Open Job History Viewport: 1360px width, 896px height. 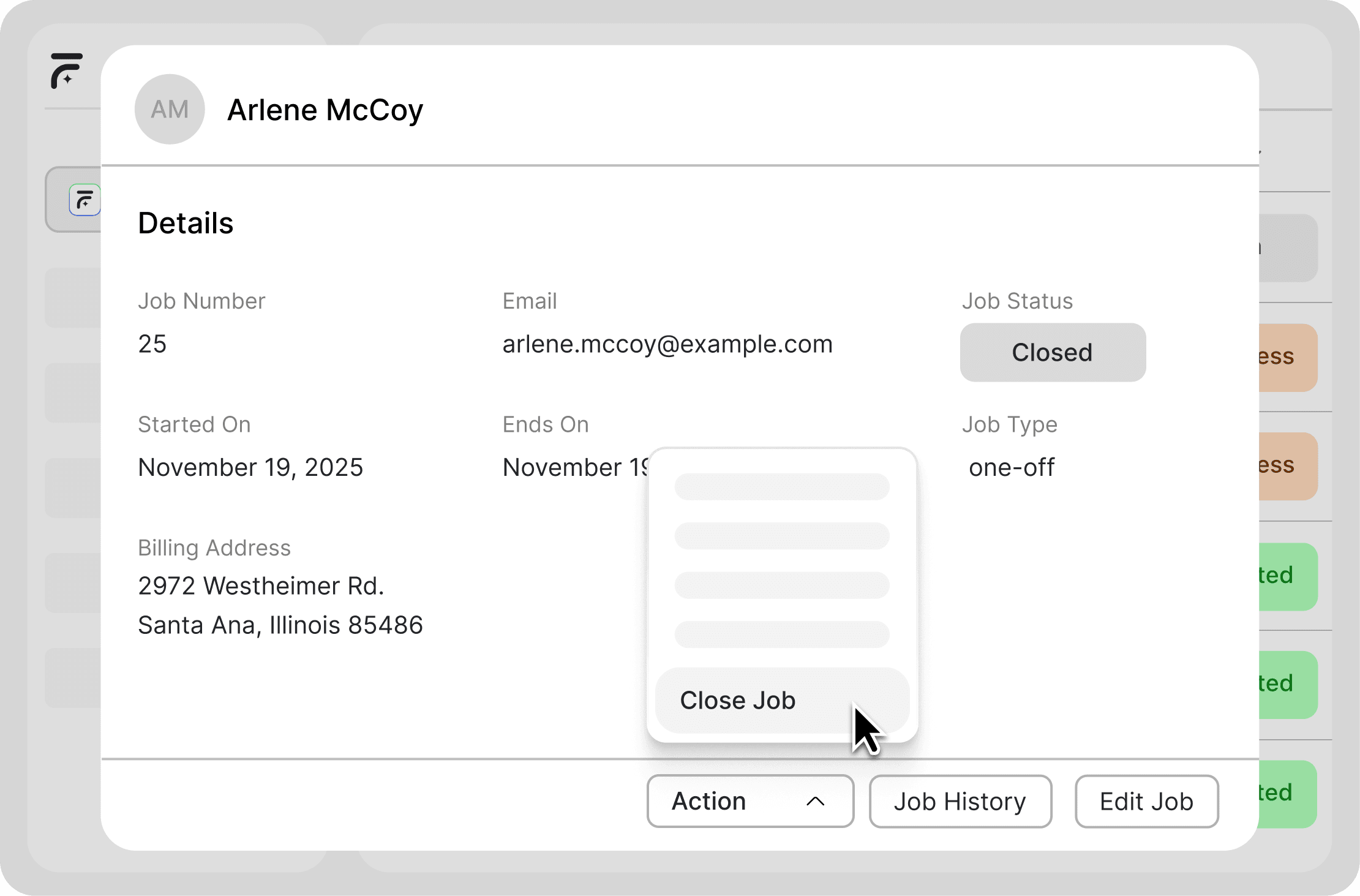coord(960,801)
